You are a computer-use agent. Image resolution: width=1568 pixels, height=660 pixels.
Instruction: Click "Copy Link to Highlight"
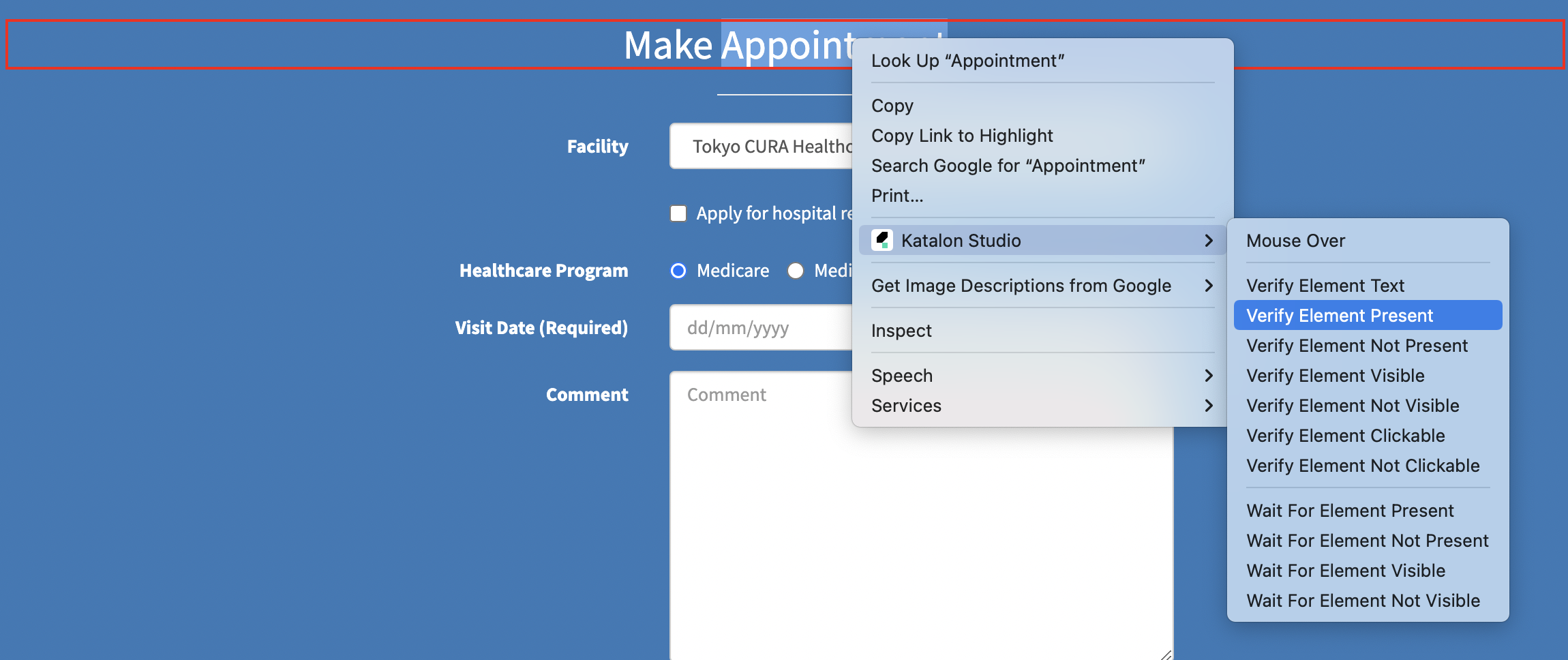(962, 135)
